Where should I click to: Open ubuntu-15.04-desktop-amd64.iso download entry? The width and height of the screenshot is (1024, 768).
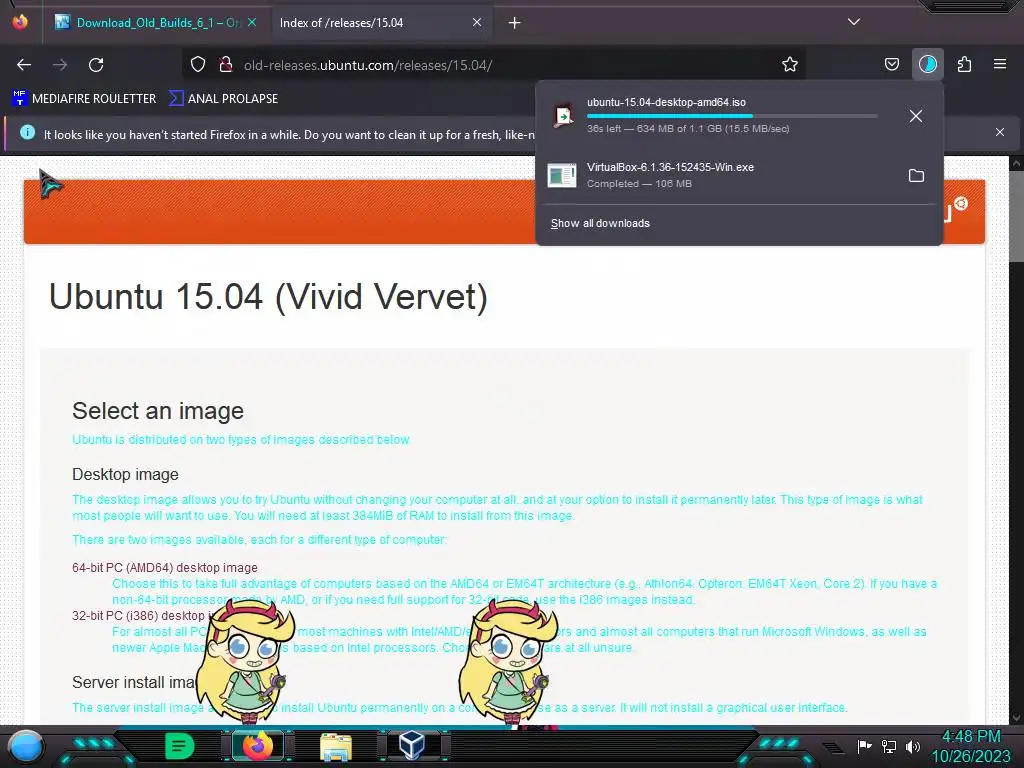[x=718, y=116]
